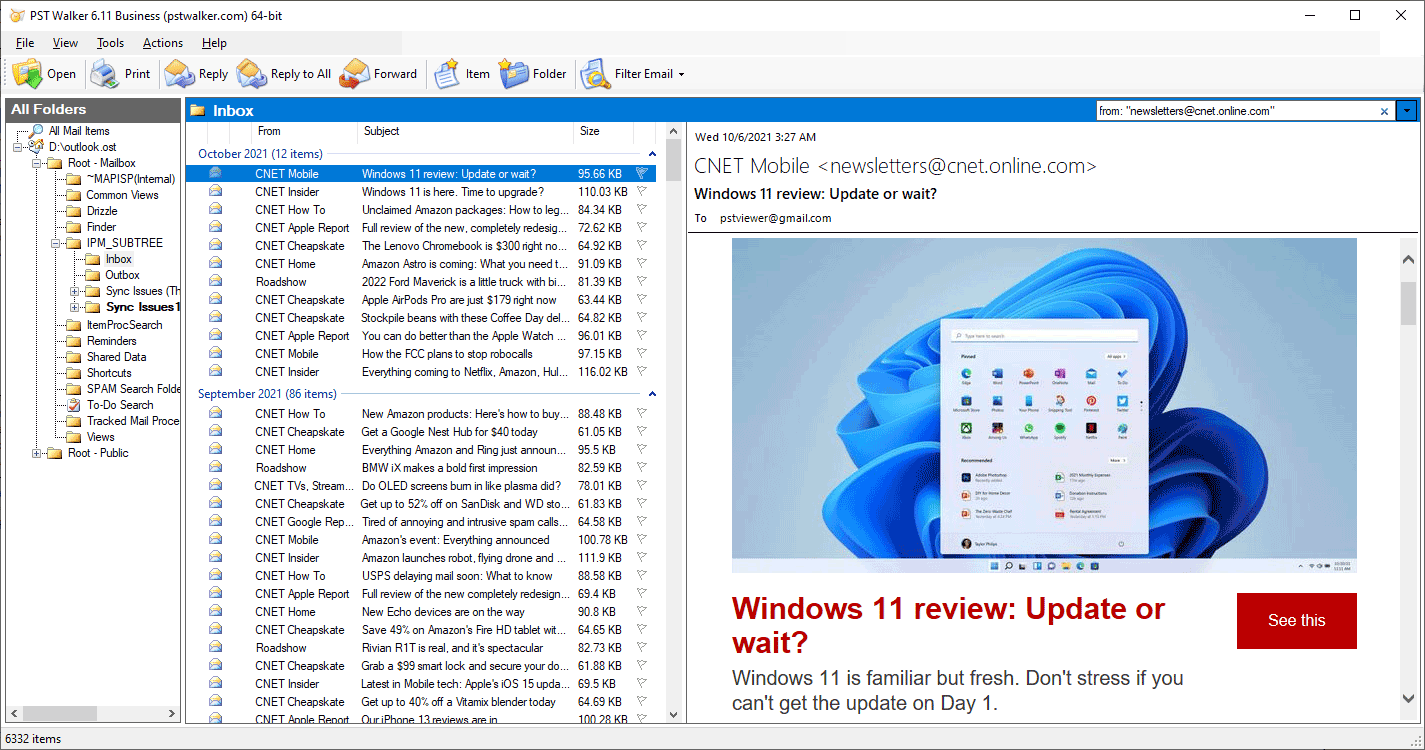Click the Reply envelope icon
Viewport: 1425px width, 750px height.
coord(179,74)
